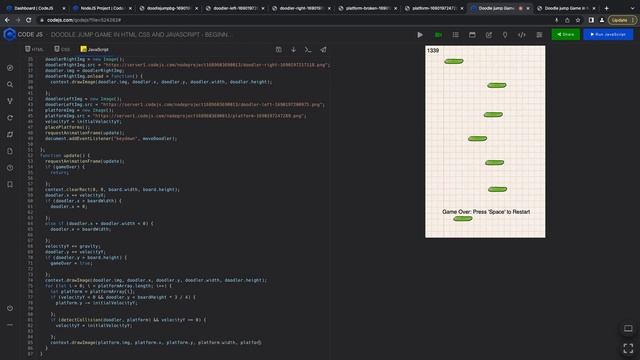Click the browser back arrow
640x360 pixels.
tap(7, 20)
